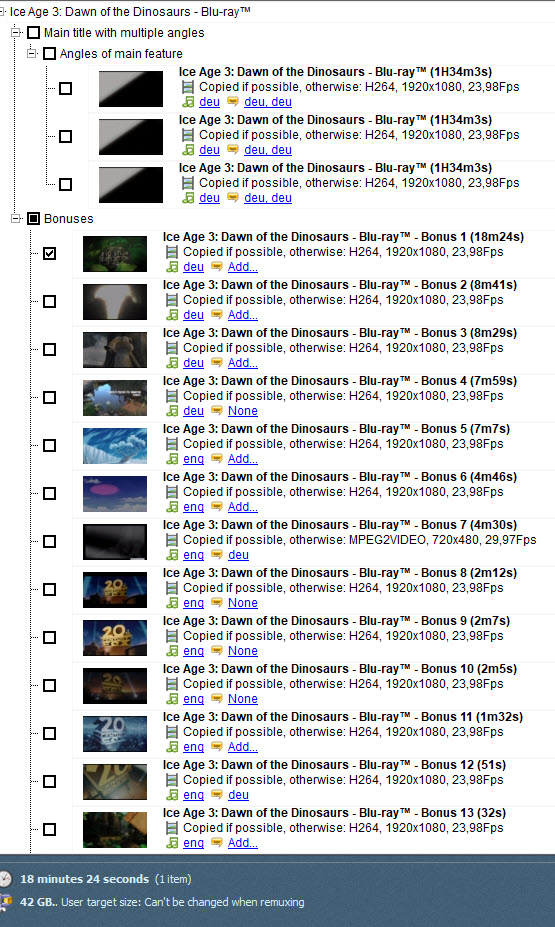Click the 'eng' audio link for Bonus 6
The height and width of the screenshot is (927, 555).
pyautogui.click(x=193, y=507)
